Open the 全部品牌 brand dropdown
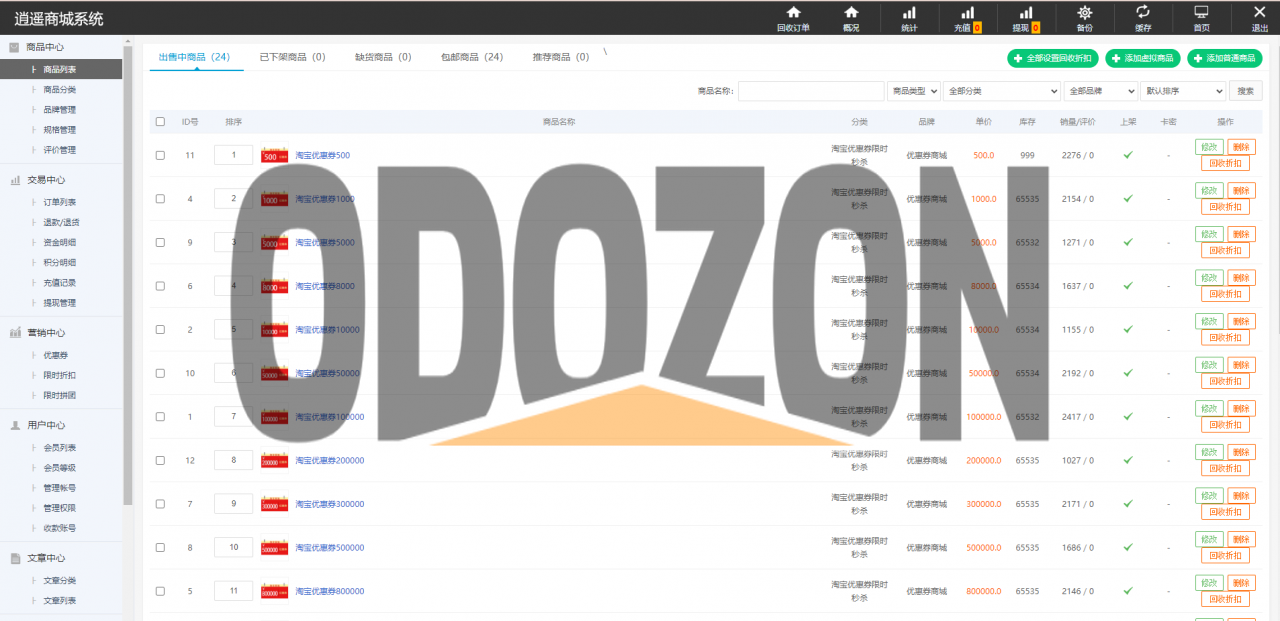Screen dimensions: 1280x621 1101,91
